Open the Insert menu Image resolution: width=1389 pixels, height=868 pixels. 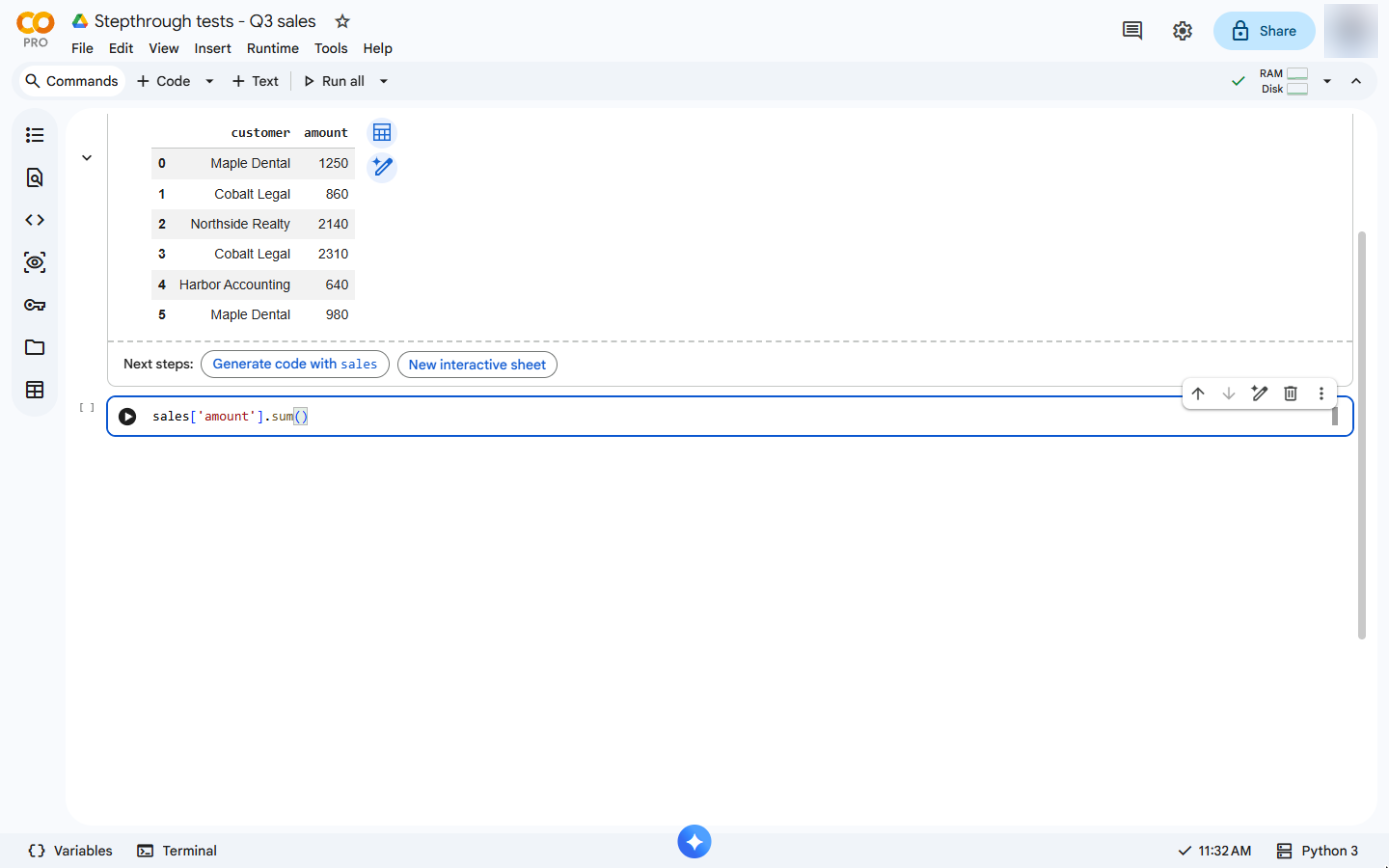213,48
